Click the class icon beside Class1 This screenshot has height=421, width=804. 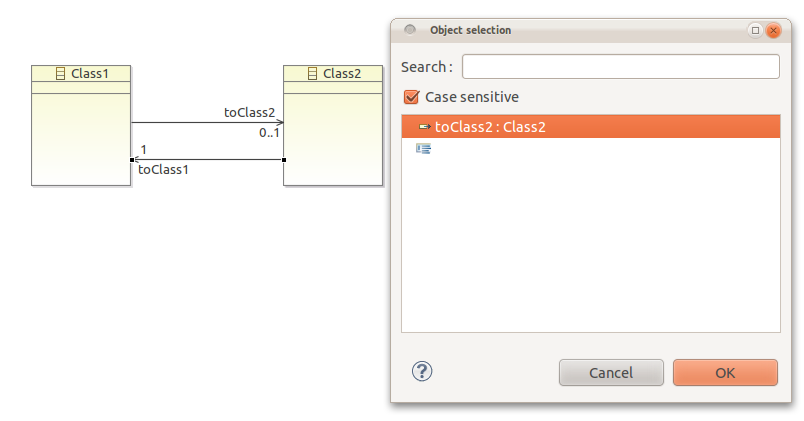pyautogui.click(x=60, y=74)
